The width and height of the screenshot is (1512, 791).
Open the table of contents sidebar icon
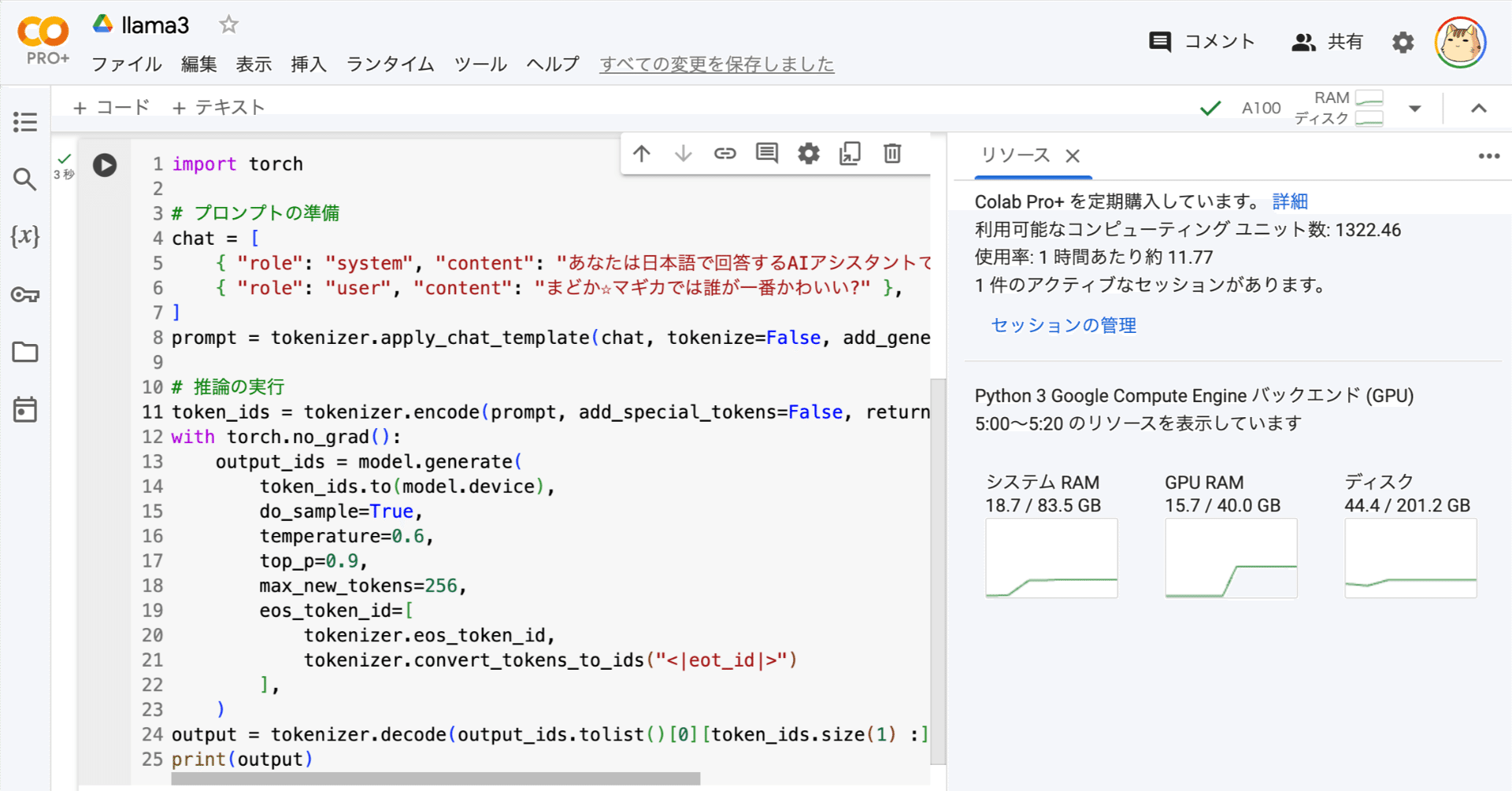(25, 122)
